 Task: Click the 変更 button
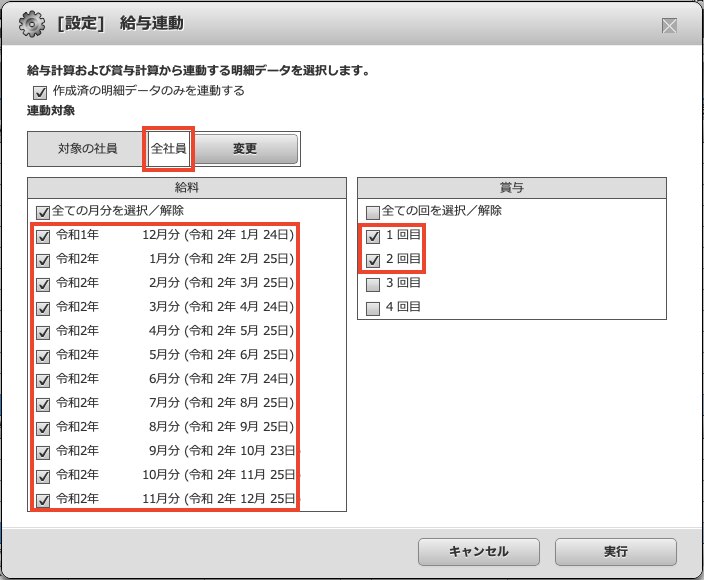(245, 149)
